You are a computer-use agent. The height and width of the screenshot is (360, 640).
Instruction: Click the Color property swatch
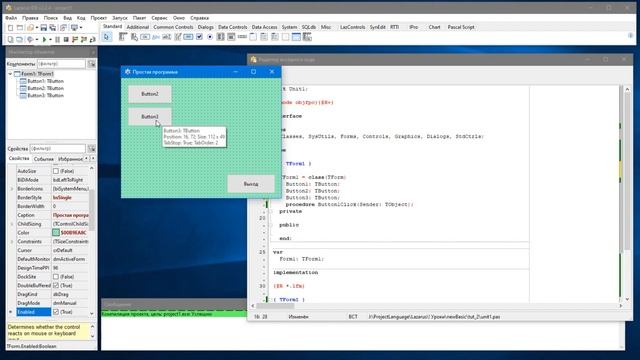tap(56, 233)
